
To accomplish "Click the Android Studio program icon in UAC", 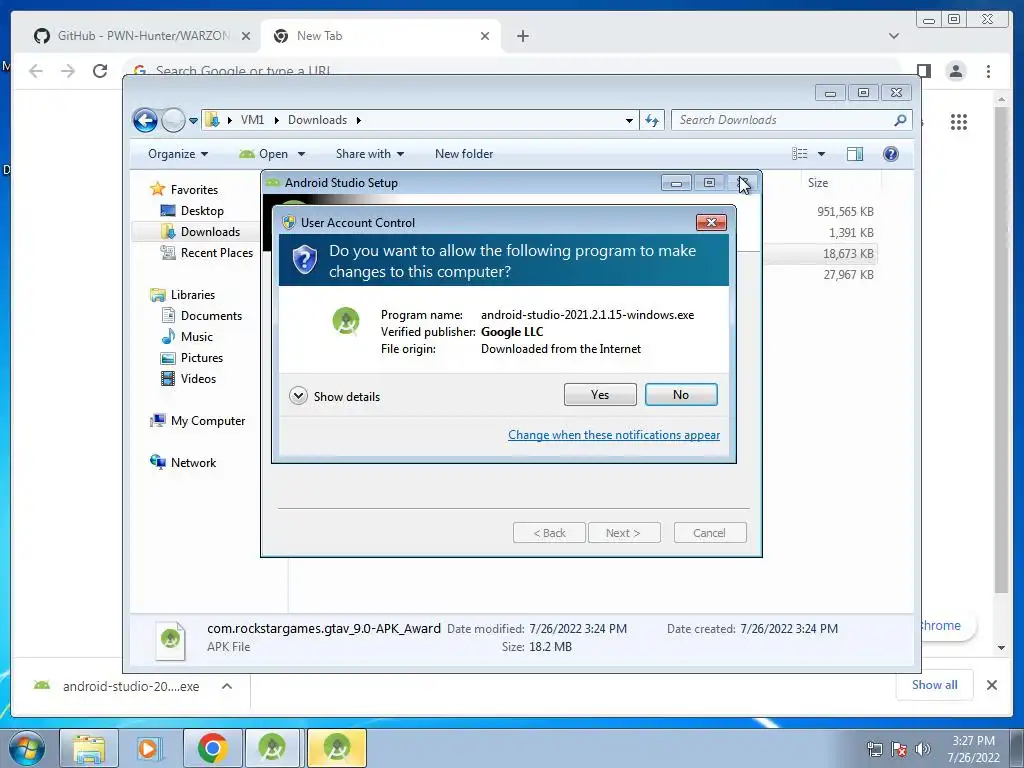I will [x=345, y=321].
